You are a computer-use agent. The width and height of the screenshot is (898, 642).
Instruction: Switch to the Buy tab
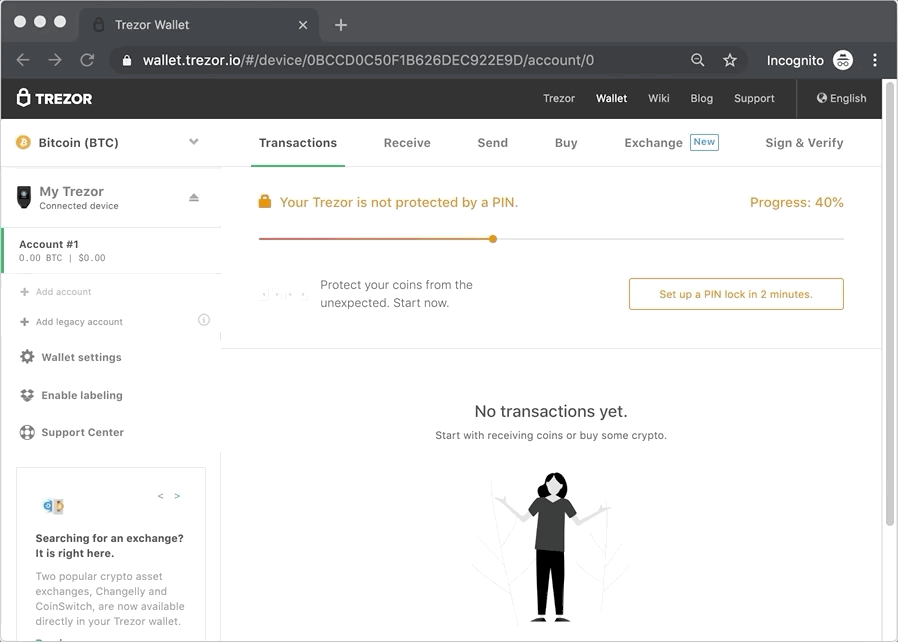coord(566,143)
